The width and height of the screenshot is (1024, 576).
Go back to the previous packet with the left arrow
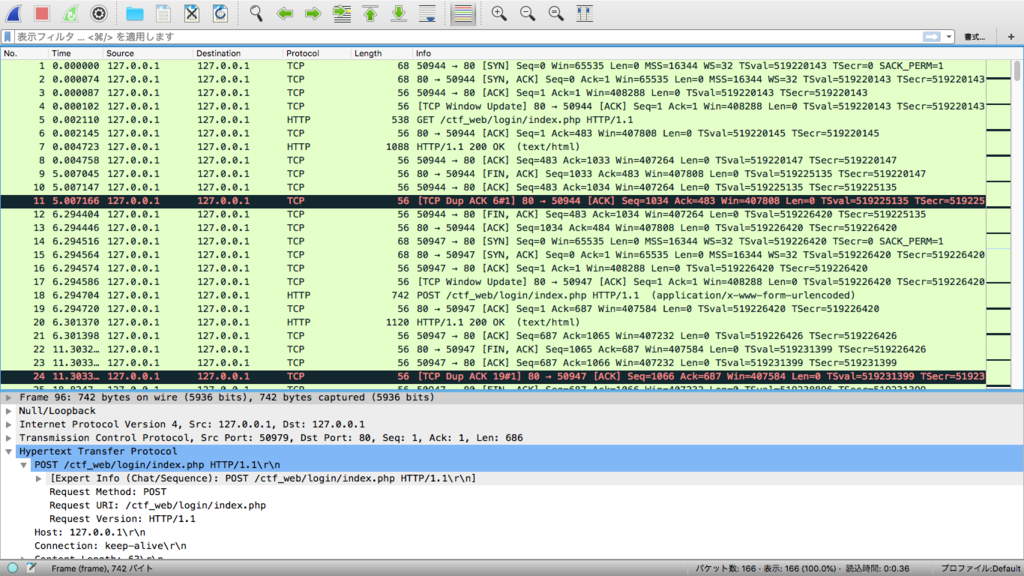tap(285, 13)
